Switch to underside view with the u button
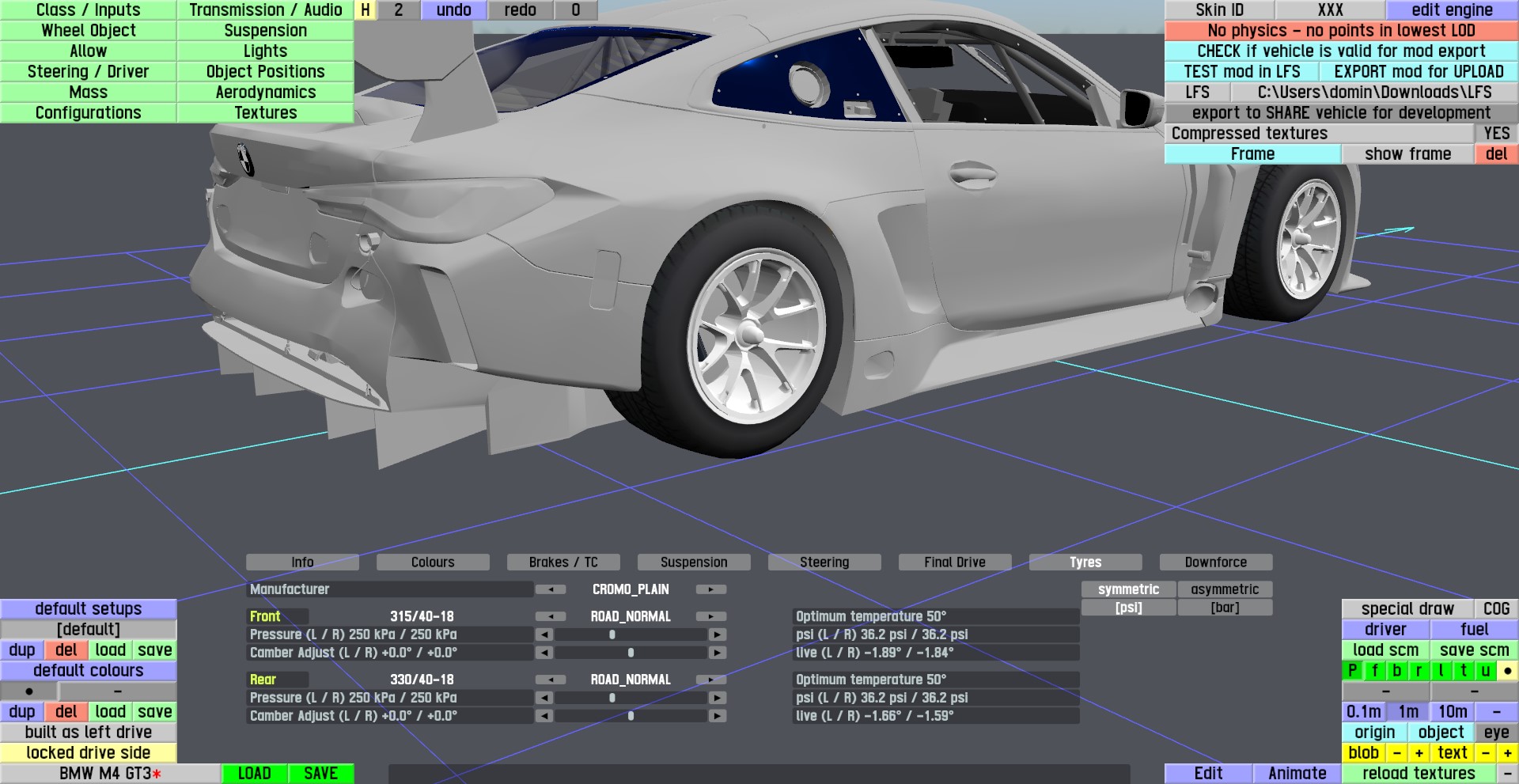 [x=1486, y=671]
